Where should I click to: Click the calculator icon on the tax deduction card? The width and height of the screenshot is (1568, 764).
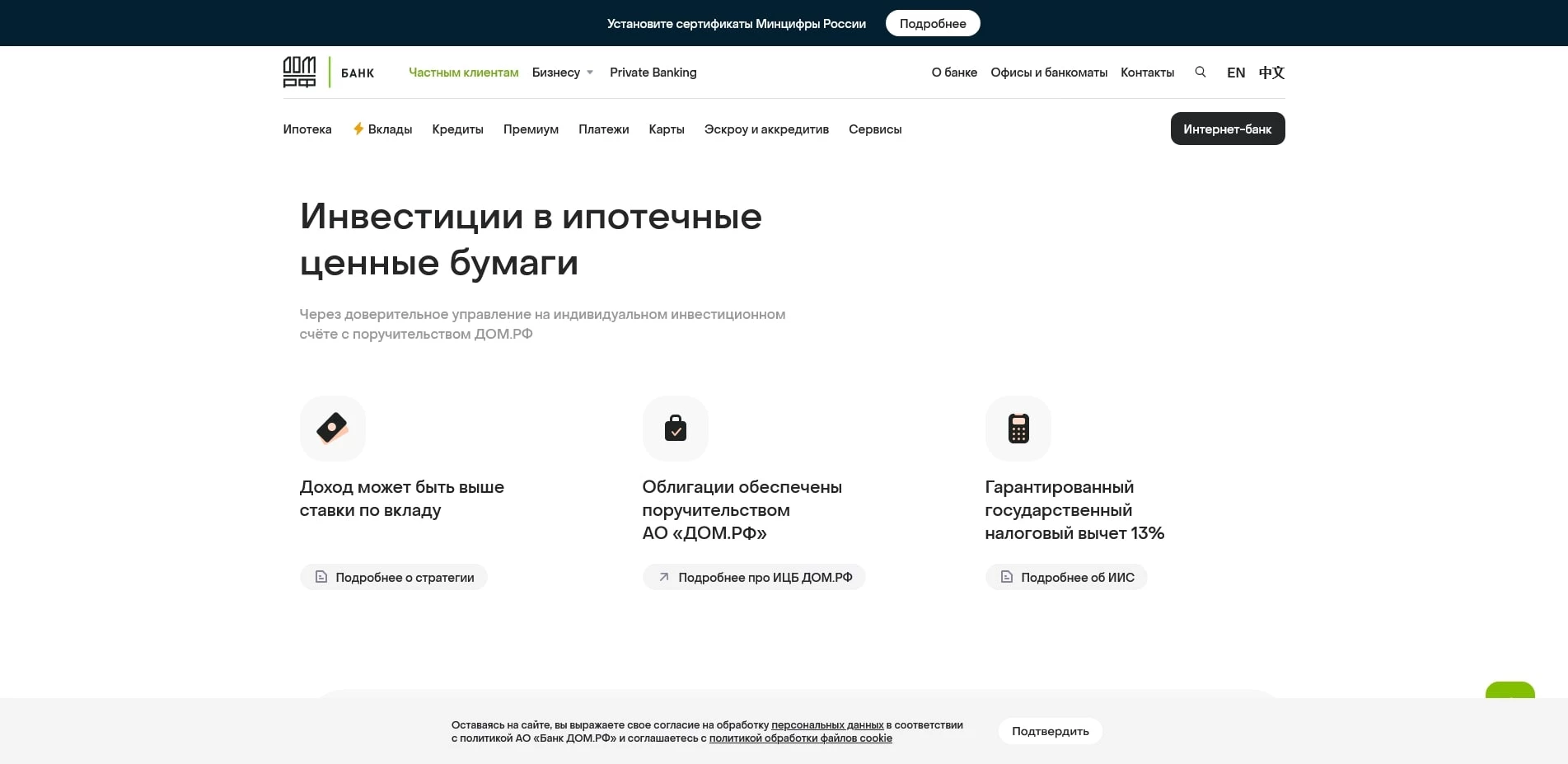[x=1018, y=428]
